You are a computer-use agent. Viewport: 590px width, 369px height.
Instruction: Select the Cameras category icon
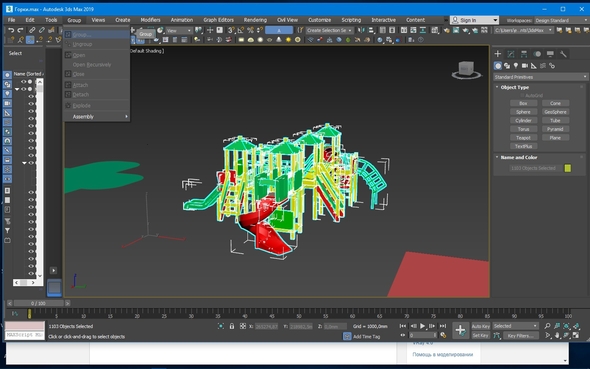click(525, 66)
